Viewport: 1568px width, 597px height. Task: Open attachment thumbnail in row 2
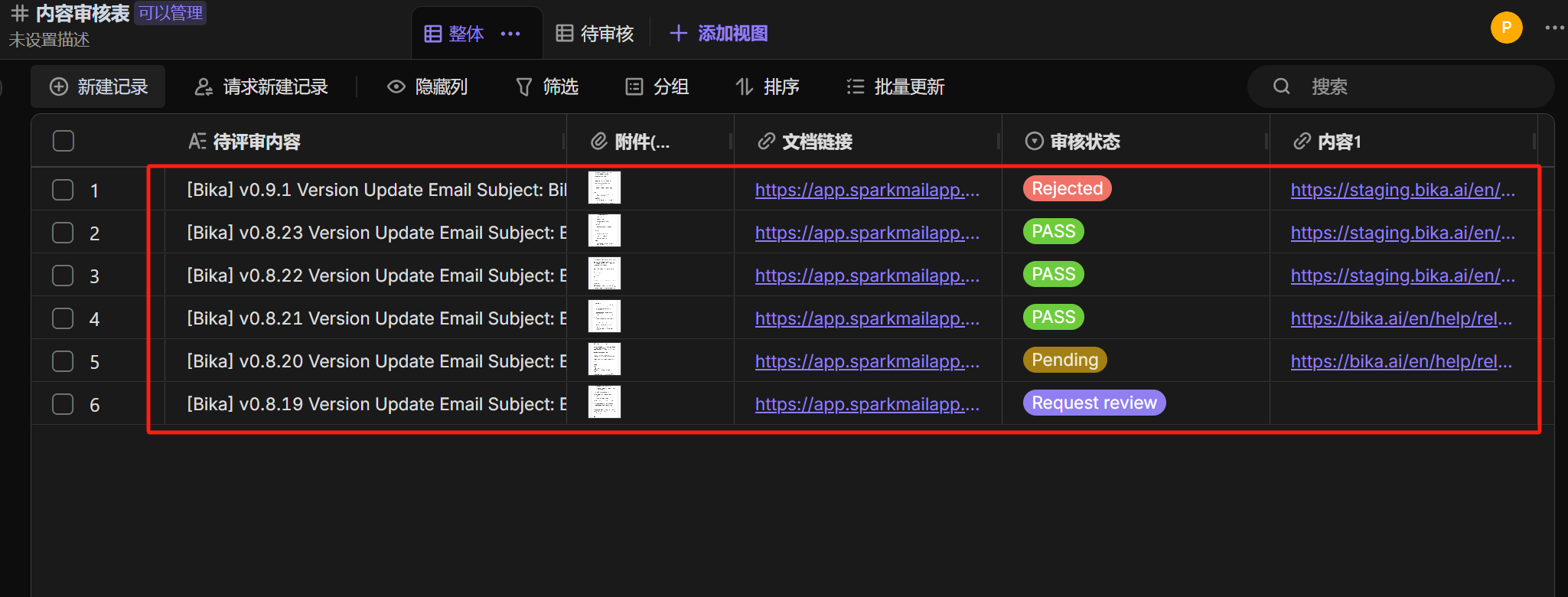point(604,230)
